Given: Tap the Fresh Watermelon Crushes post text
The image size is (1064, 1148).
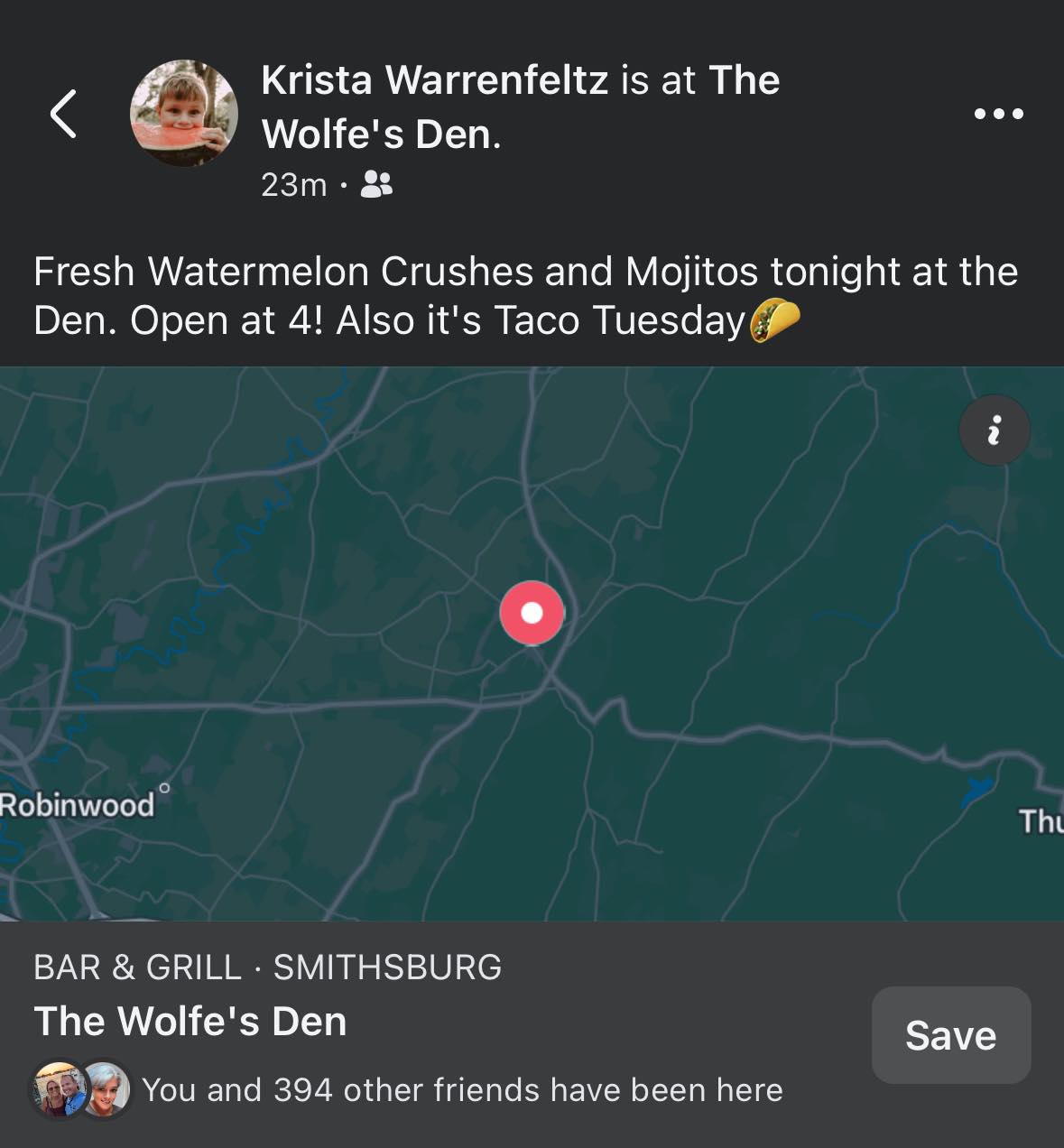Looking at the screenshot, I should point(526,296).
